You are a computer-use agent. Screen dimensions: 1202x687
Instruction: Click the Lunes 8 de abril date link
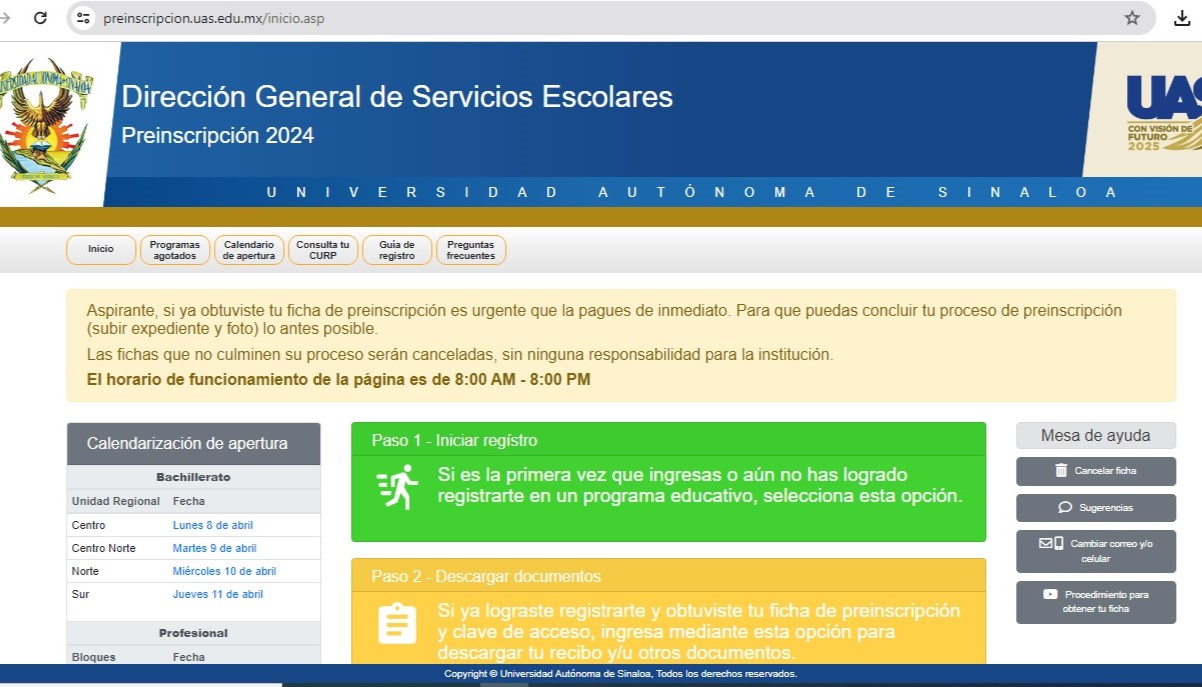tap(214, 526)
